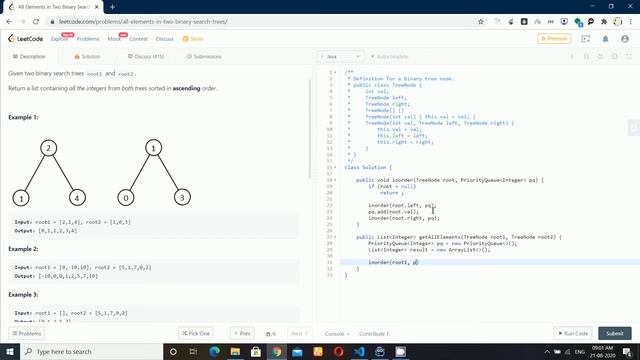The image size is (640, 360).
Task: Click the browser back arrow
Action: pyautogui.click(x=9, y=22)
